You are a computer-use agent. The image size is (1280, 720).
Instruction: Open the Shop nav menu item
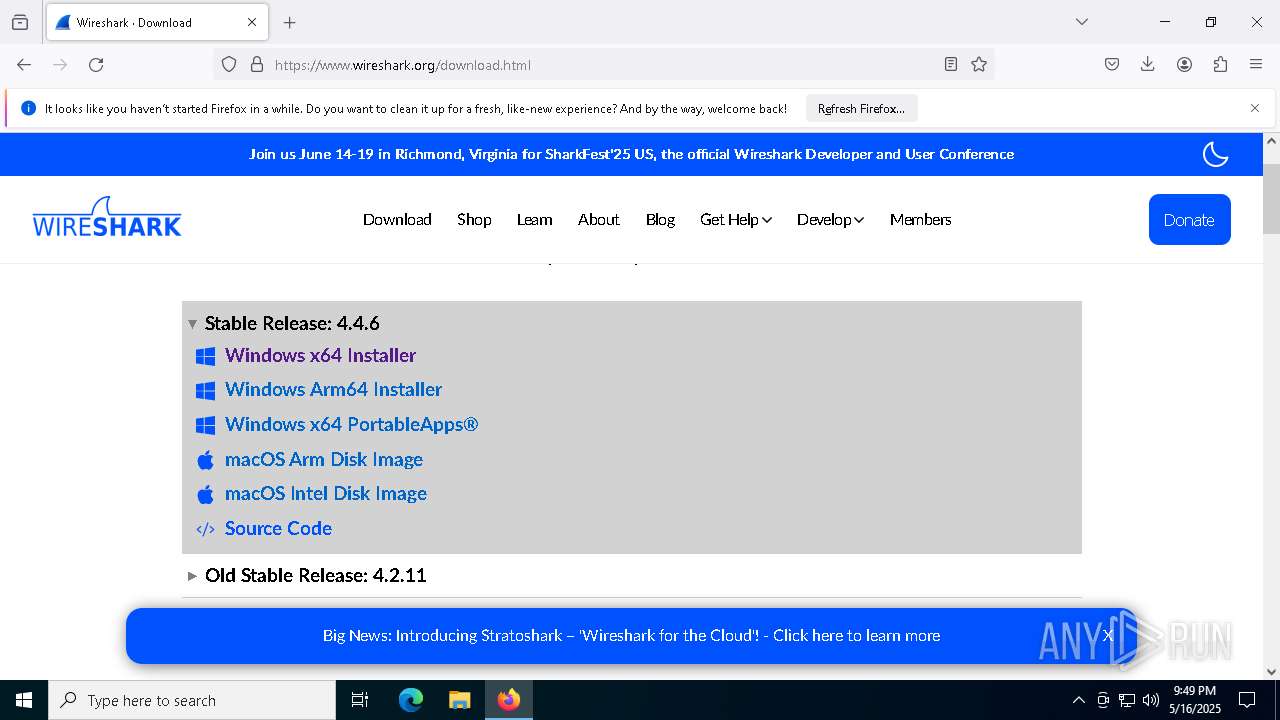click(474, 219)
